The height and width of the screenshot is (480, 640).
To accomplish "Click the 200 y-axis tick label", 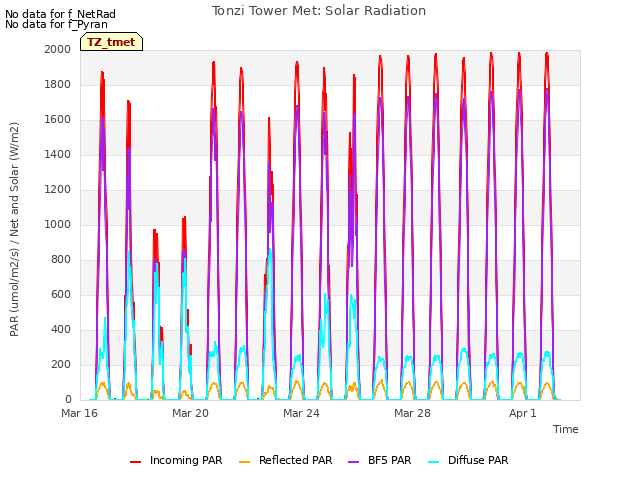I will (x=61, y=364).
